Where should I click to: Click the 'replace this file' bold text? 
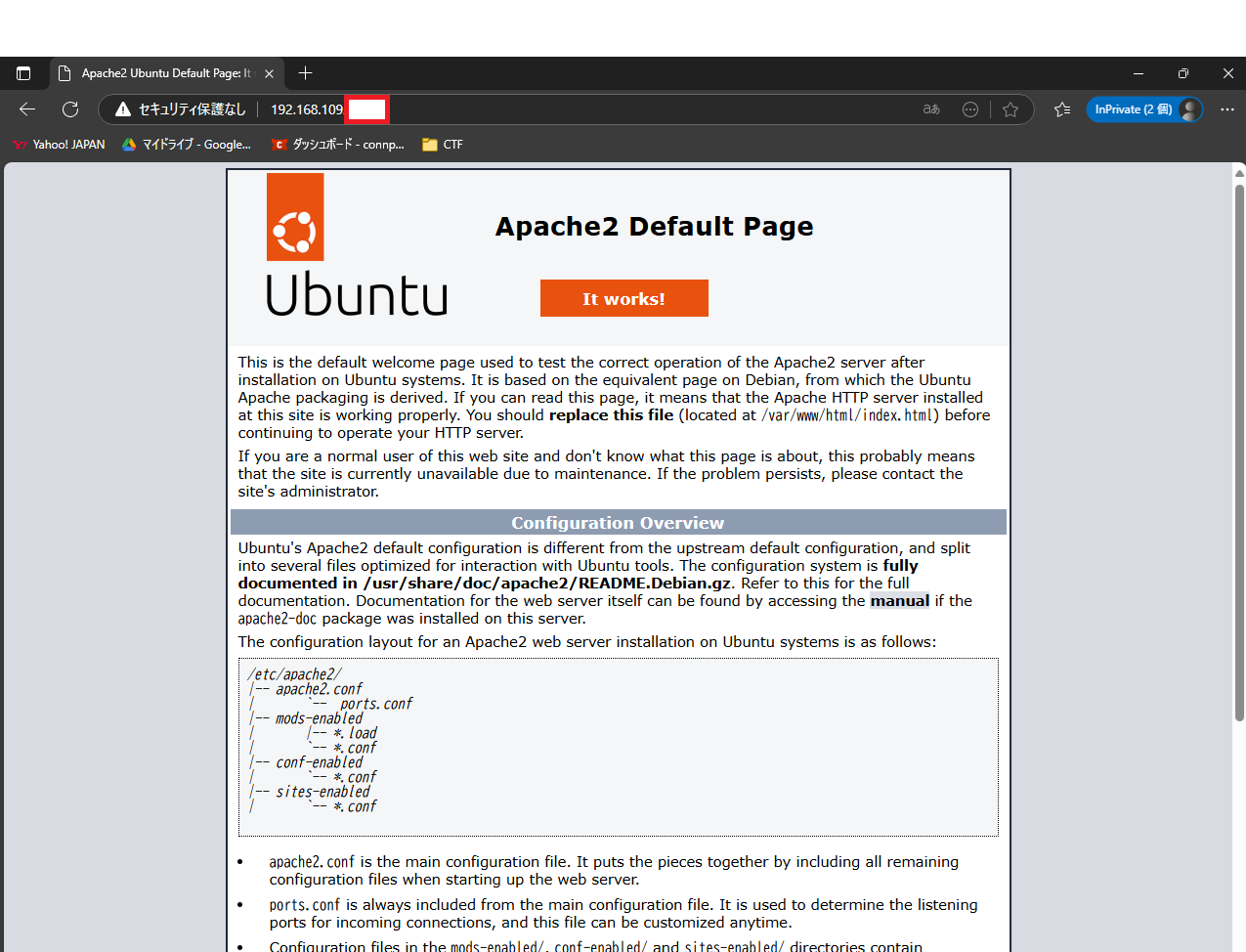[x=611, y=415]
